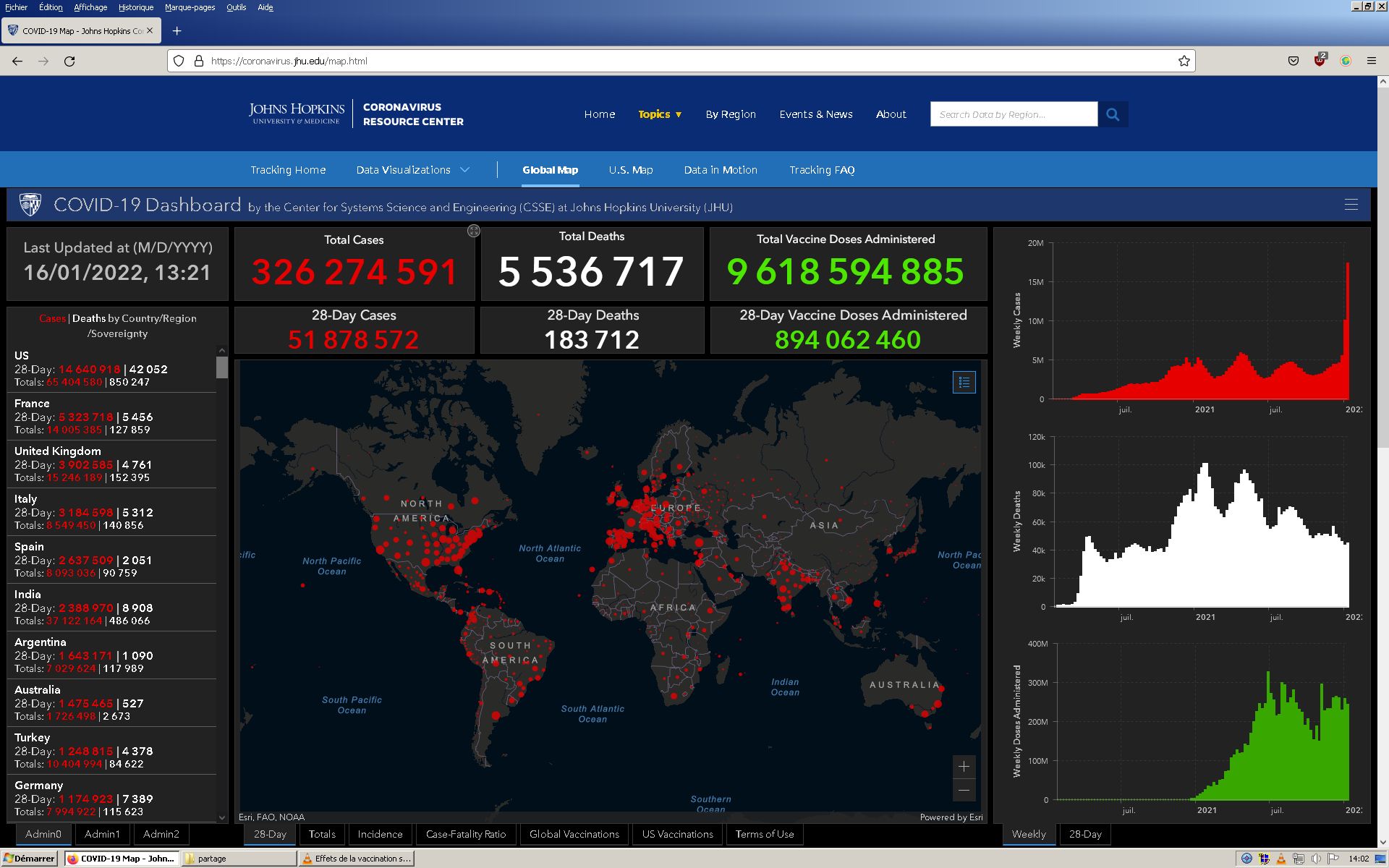This screenshot has width=1389, height=868.
Task: Open the globe extension icon in toolbar
Action: click(1346, 61)
